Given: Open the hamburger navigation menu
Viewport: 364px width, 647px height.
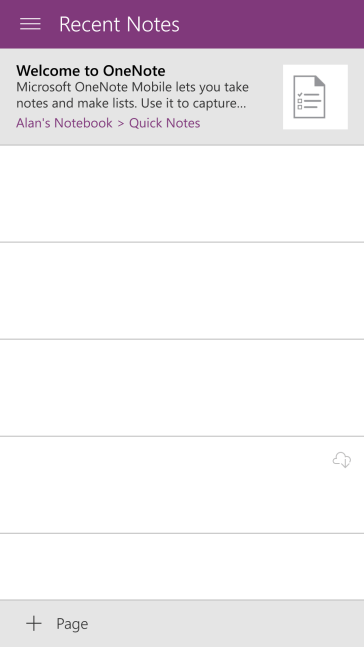Looking at the screenshot, I should (x=30, y=24).
